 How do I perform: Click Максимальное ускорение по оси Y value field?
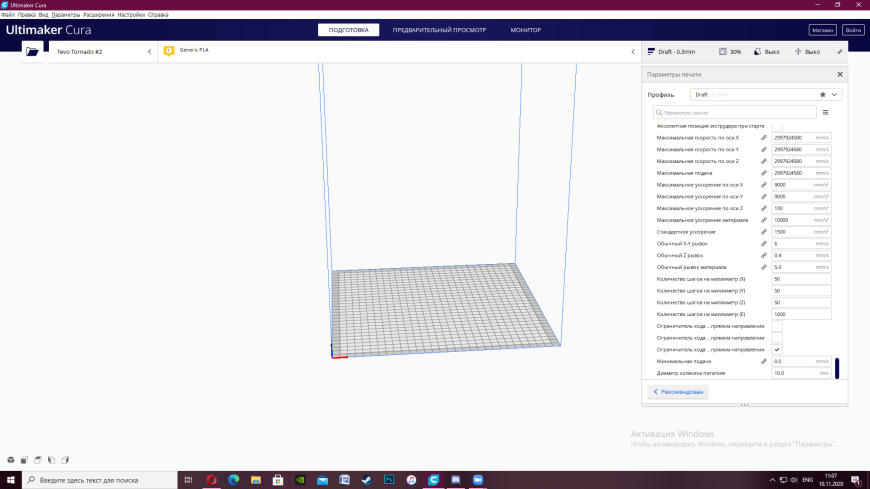(x=801, y=196)
